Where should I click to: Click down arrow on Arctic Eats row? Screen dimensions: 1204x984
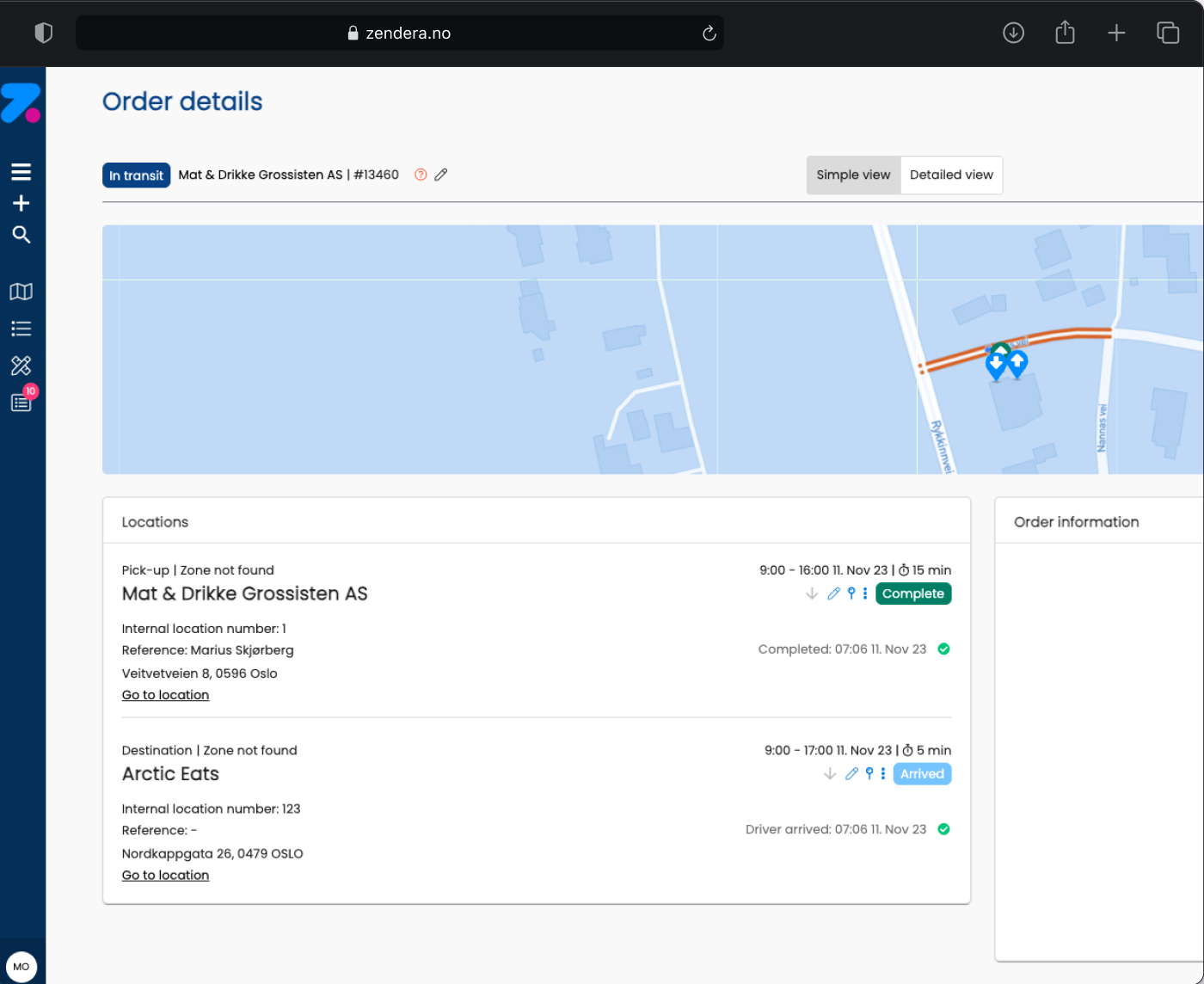click(x=830, y=774)
